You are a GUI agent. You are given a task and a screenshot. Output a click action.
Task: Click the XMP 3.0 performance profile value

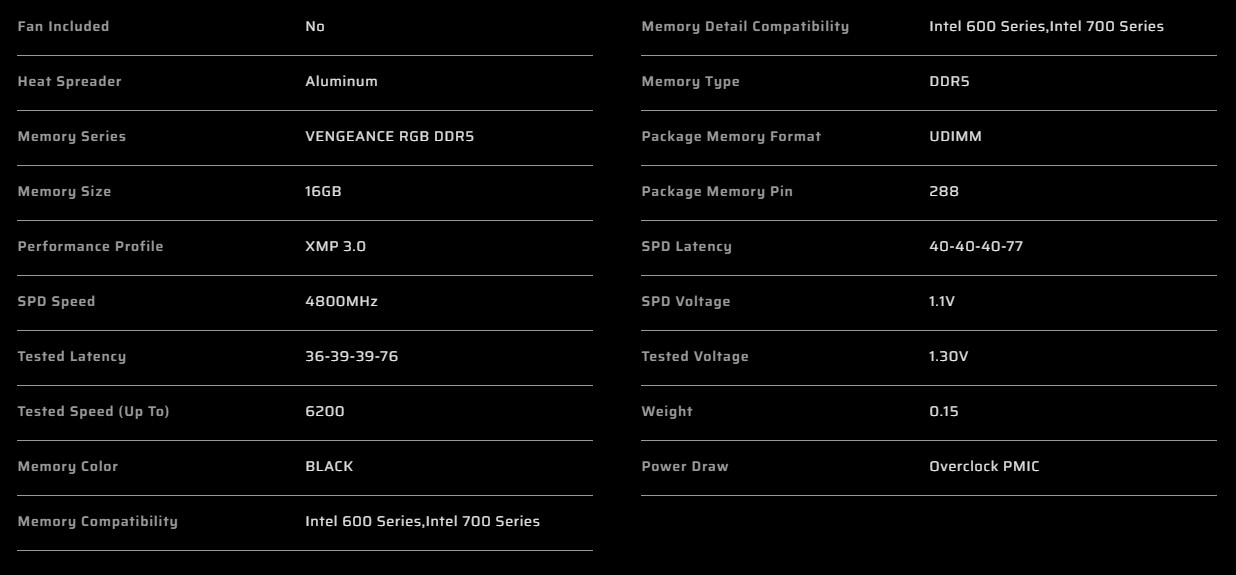click(335, 246)
